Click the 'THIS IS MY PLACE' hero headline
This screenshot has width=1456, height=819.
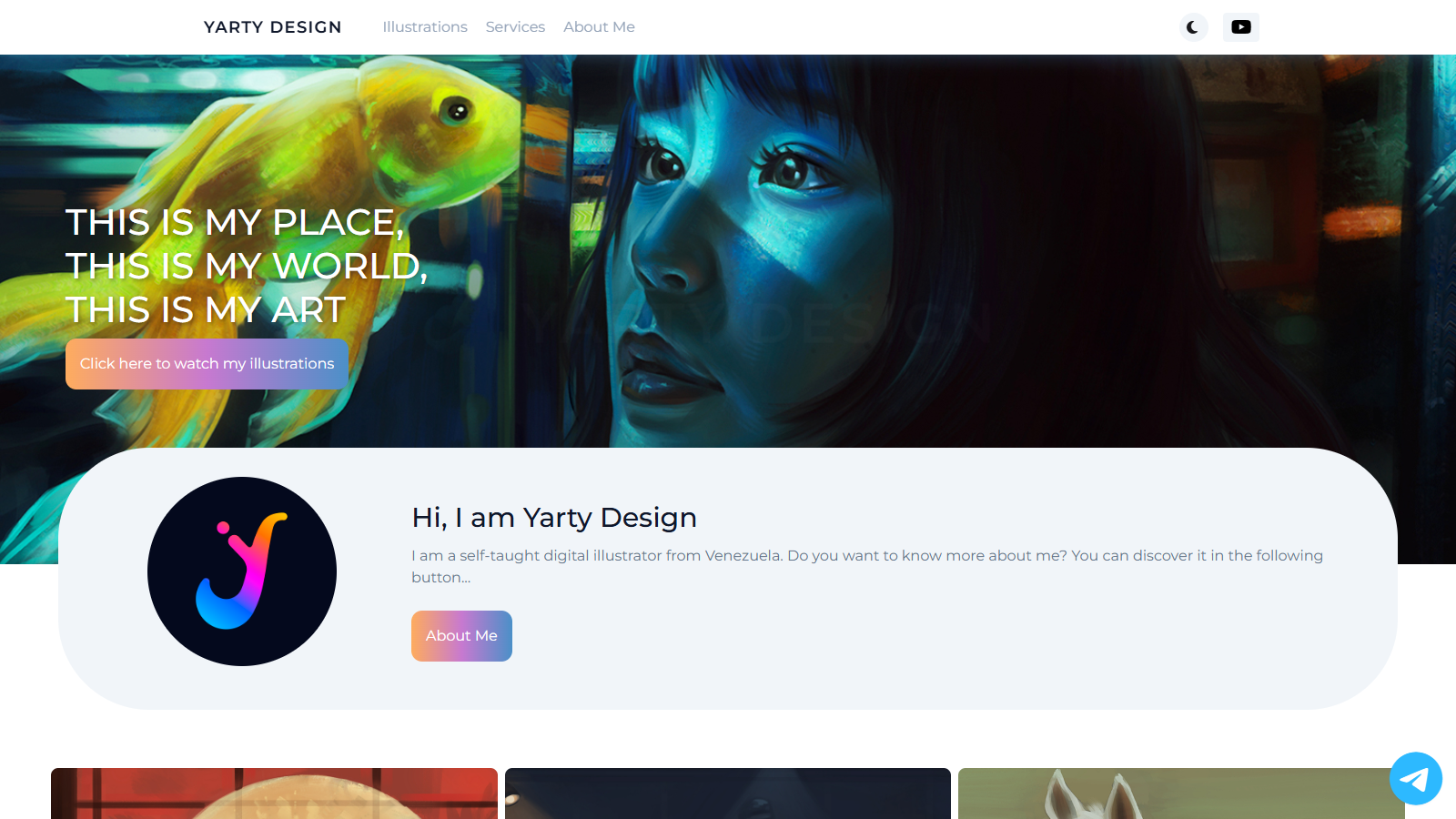[235, 223]
